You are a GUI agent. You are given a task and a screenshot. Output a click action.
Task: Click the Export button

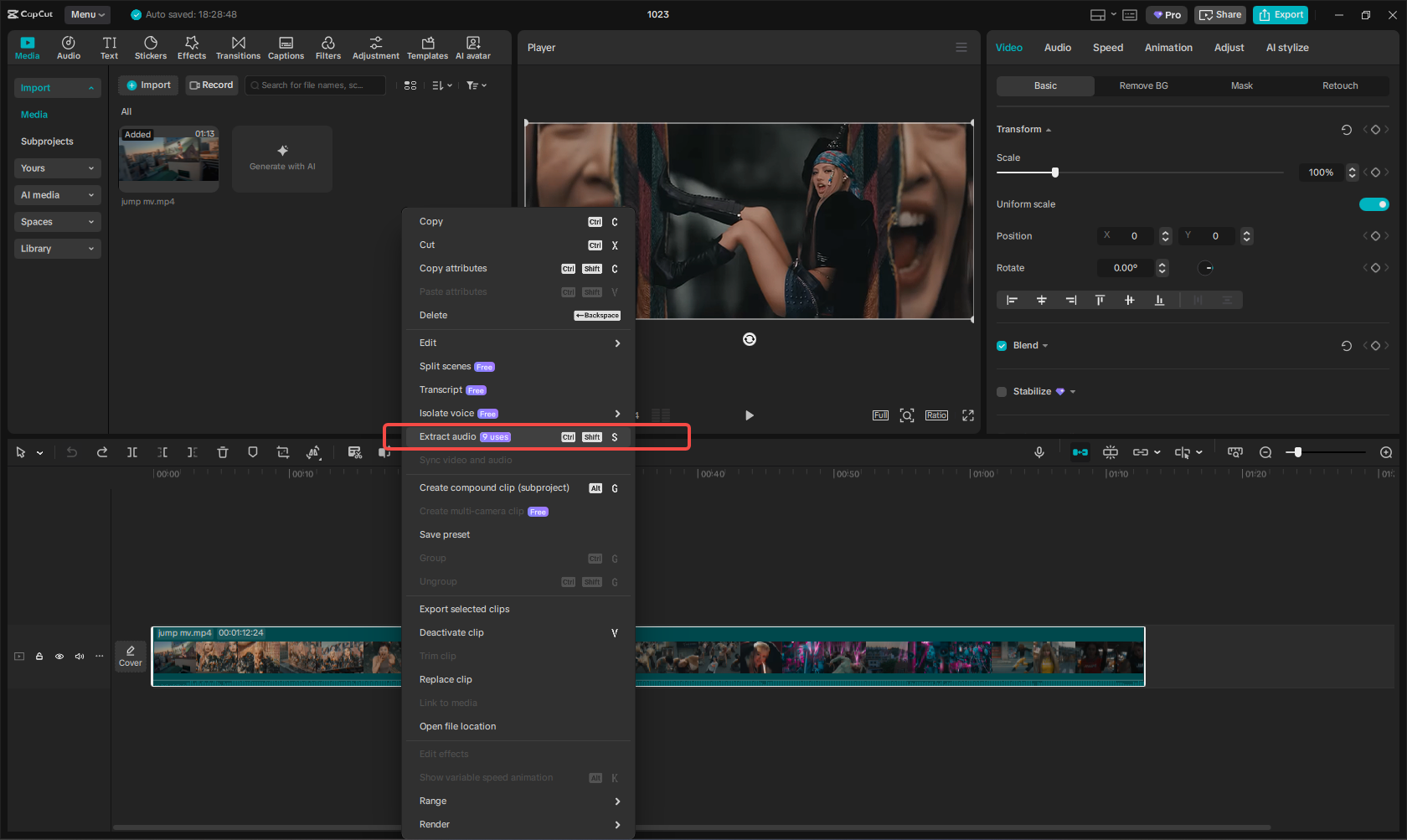pos(1280,14)
